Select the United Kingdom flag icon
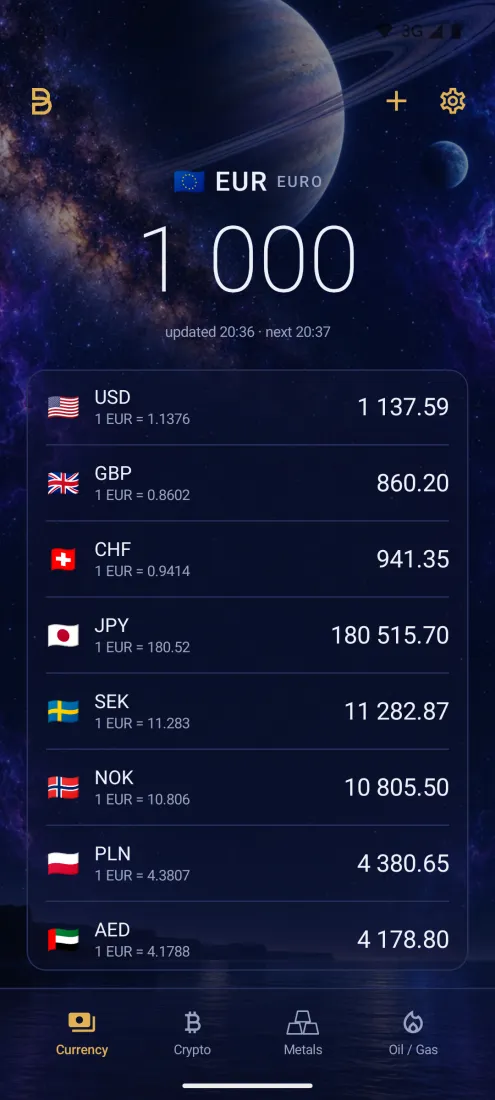 [x=63, y=483]
